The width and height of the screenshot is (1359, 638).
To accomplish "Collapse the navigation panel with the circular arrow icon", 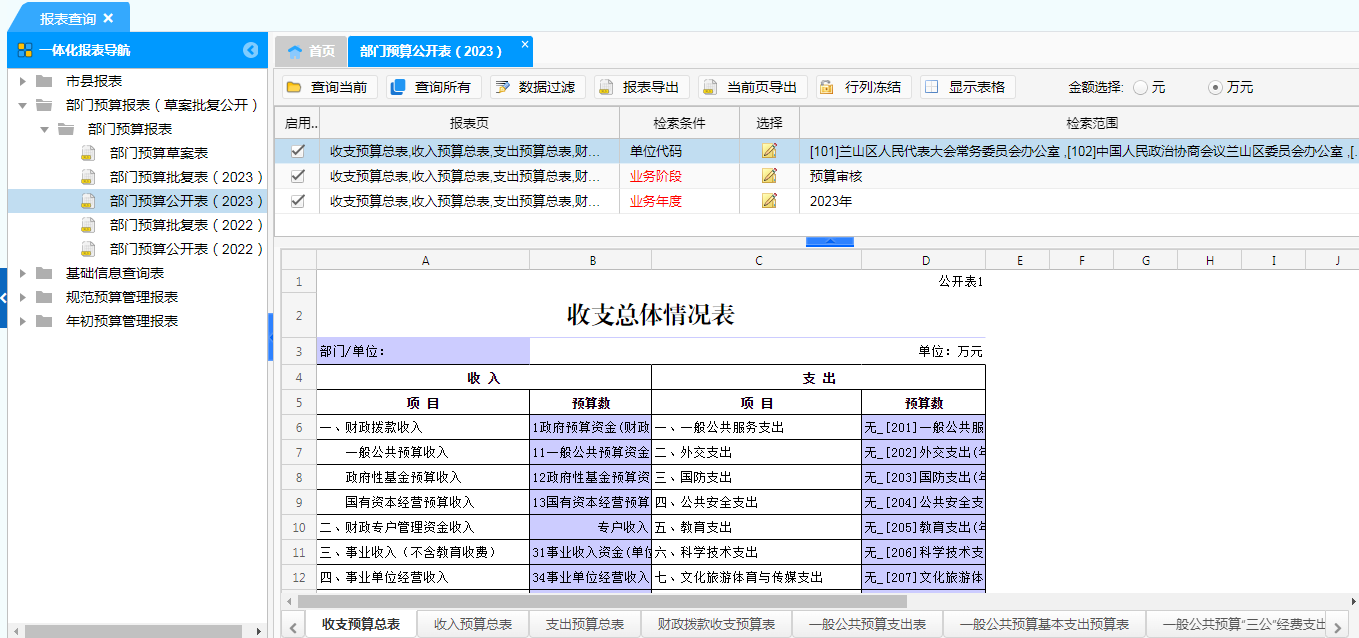I will [x=251, y=50].
